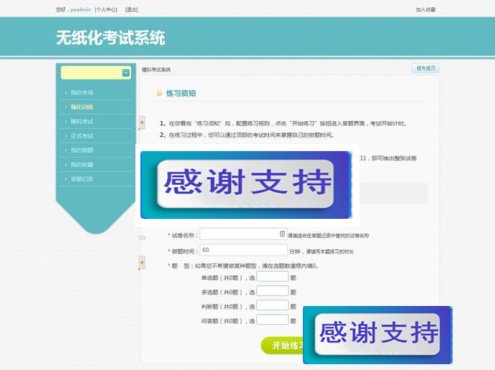Click the 多选题 count input box
The width and height of the screenshot is (495, 370).
272,291
